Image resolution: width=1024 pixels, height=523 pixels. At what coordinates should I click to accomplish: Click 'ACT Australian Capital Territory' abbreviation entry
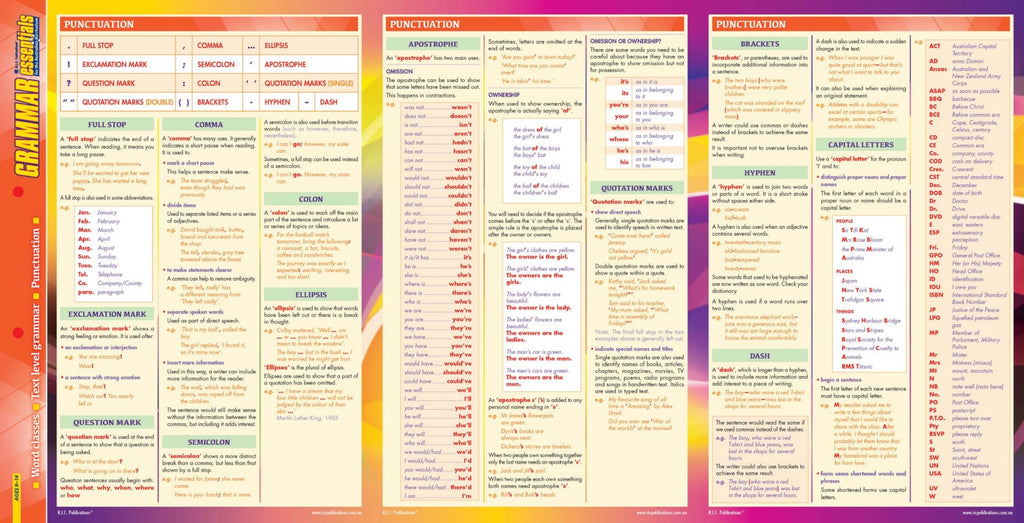(x=964, y=49)
